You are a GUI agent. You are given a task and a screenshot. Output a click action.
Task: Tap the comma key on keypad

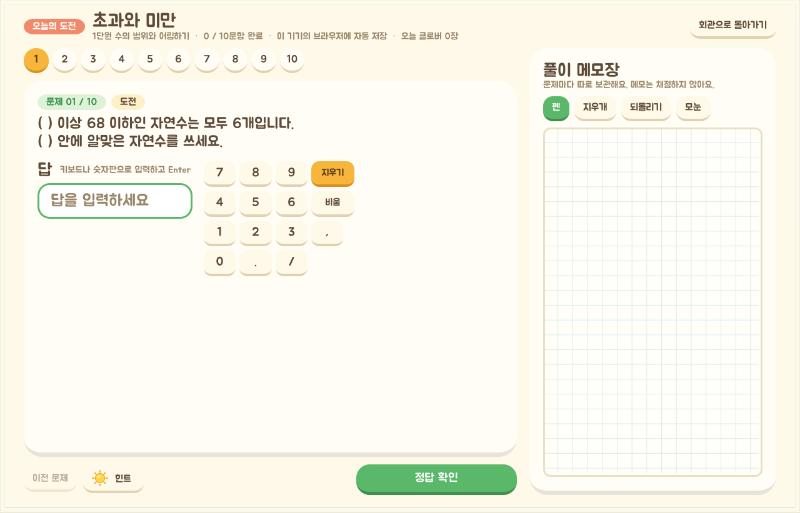pos(327,232)
